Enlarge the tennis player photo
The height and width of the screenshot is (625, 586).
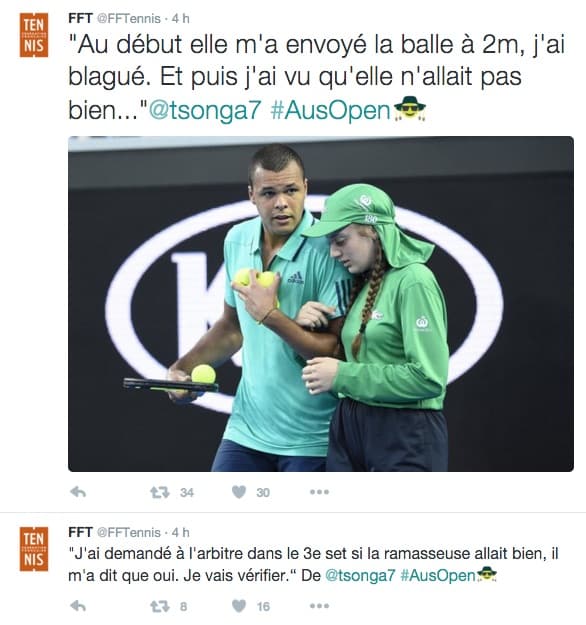click(321, 304)
